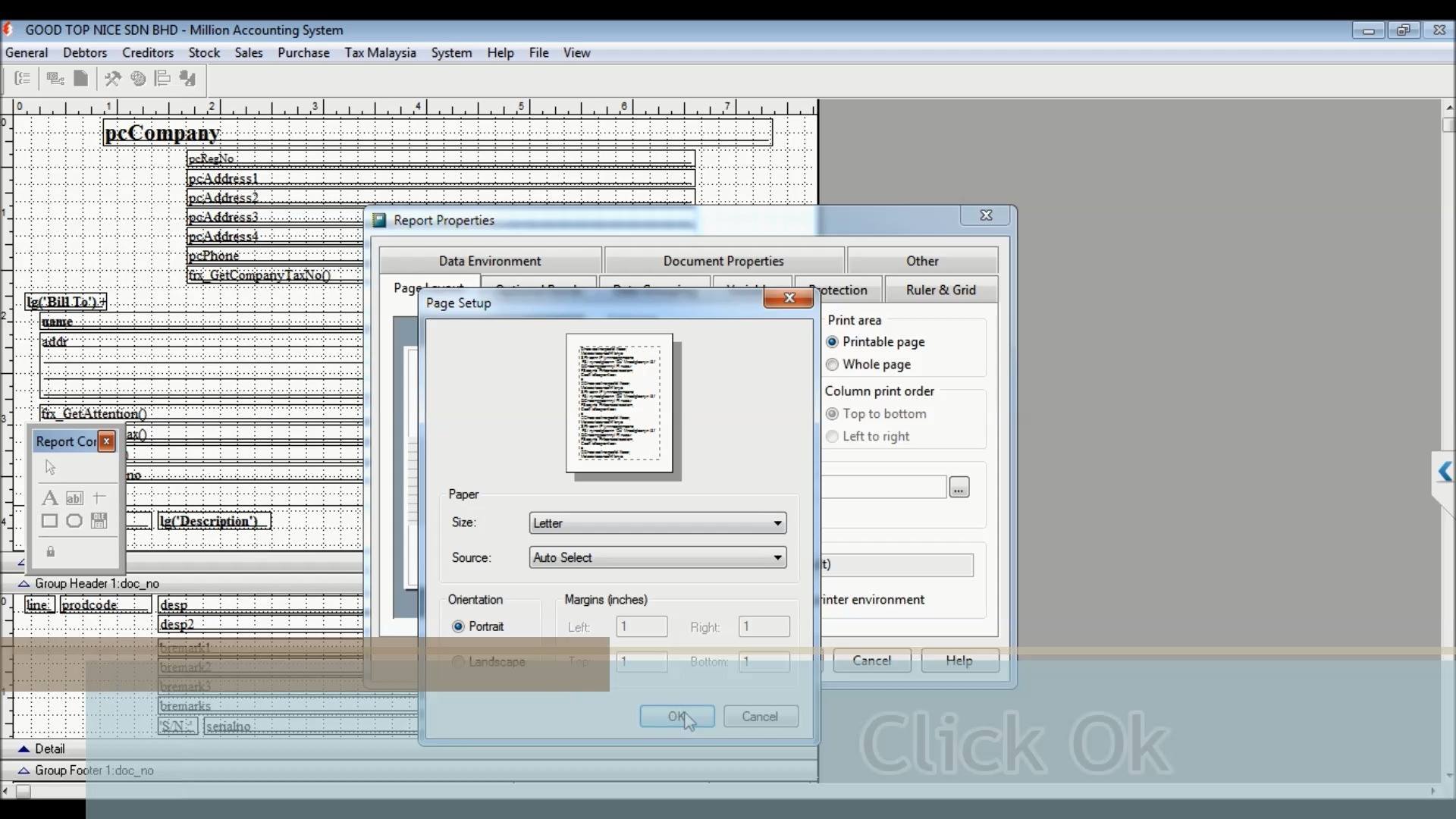Click the Data Environment toolbar icon
This screenshot has height=819, width=1456.
tap(55, 78)
